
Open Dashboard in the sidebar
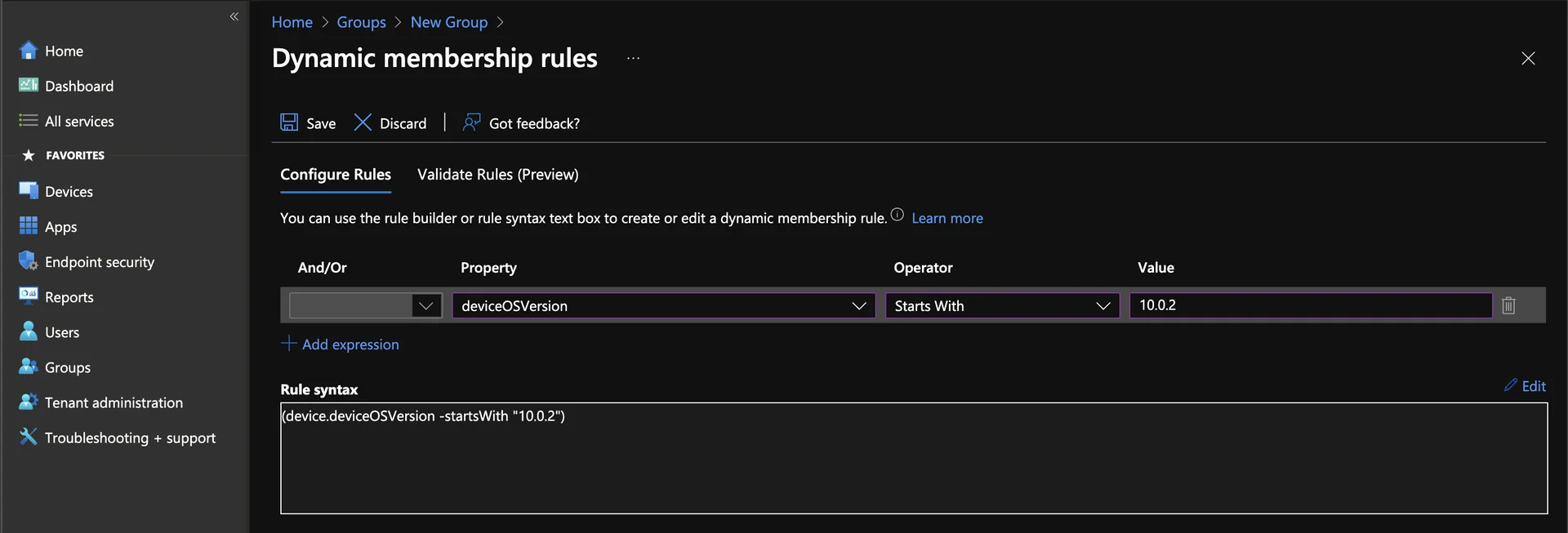[x=79, y=86]
